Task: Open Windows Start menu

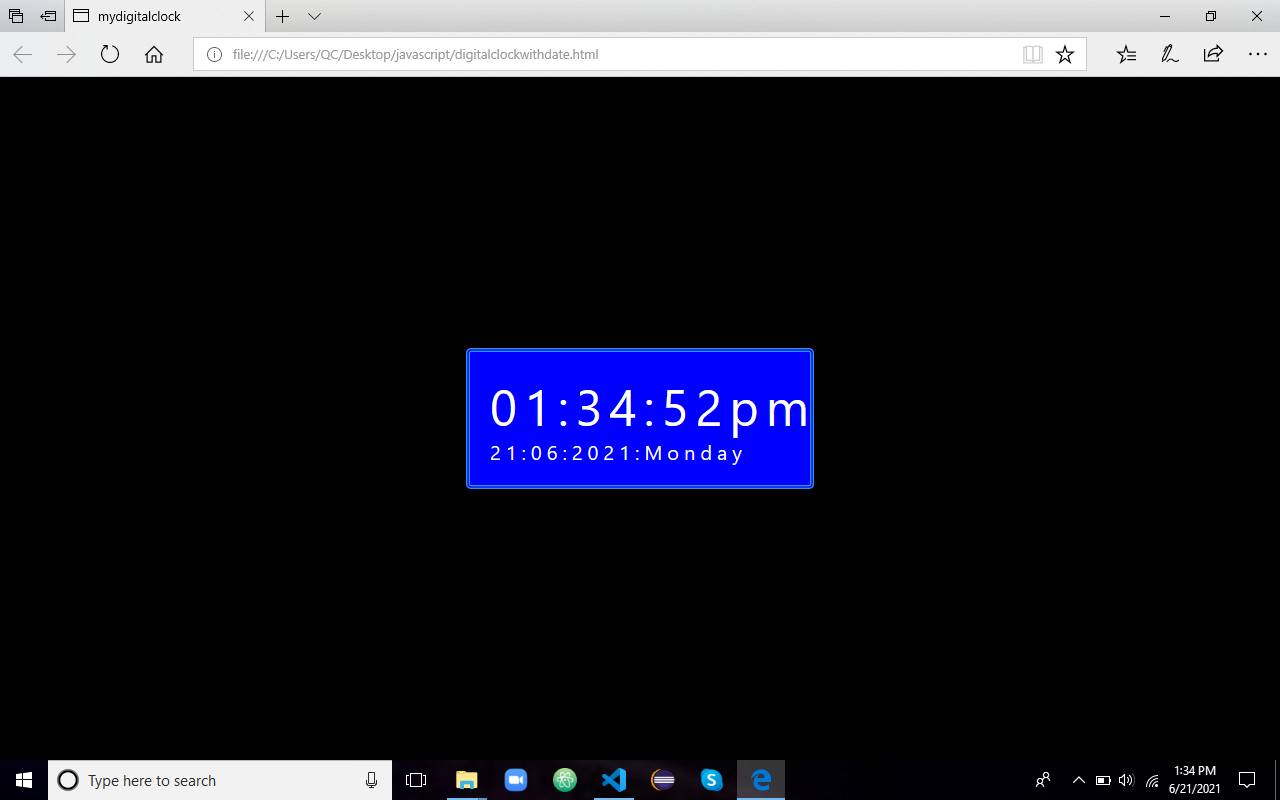Action: click(x=24, y=780)
